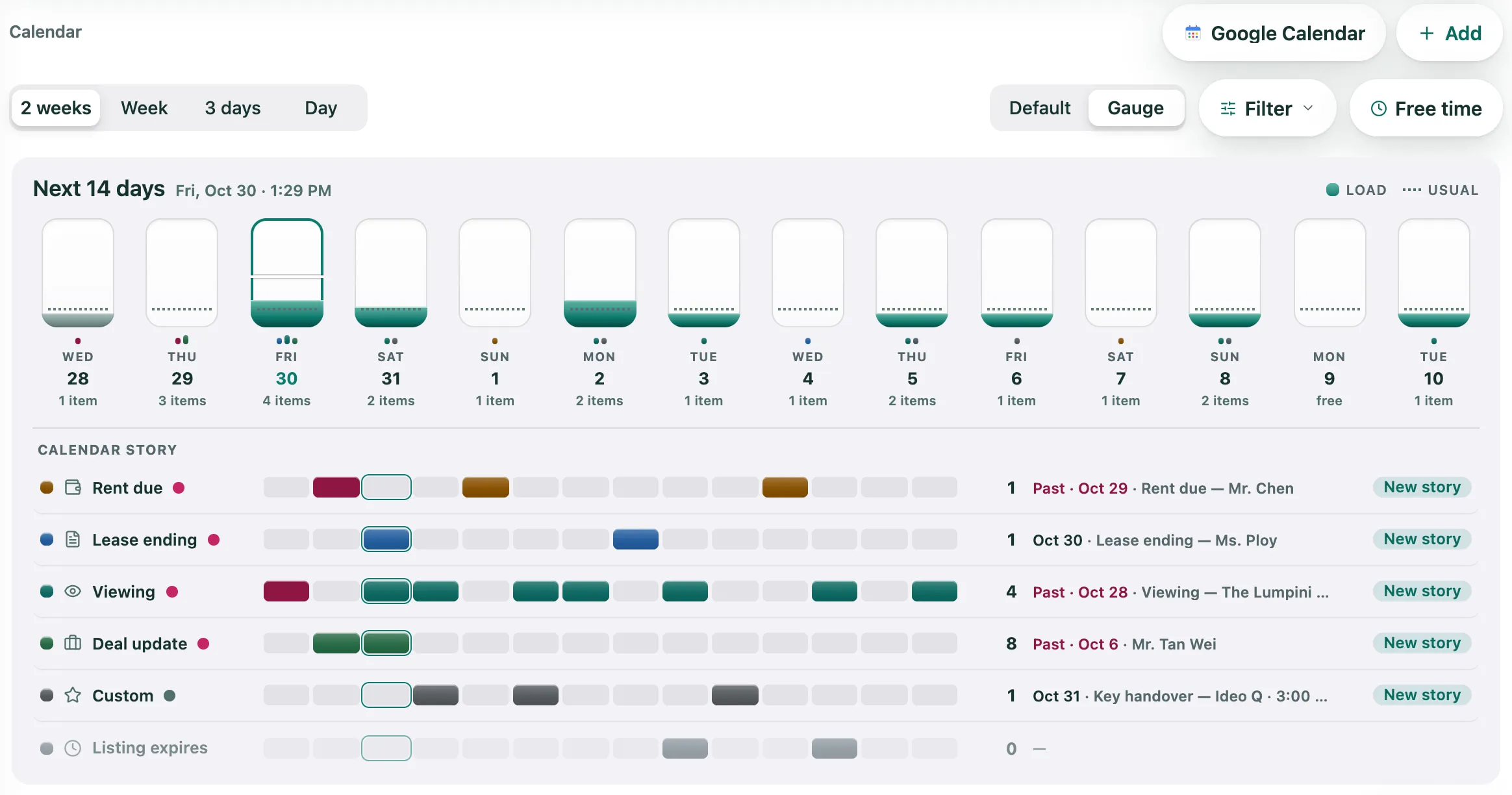
Task: Select the 2 weeks tab
Action: (56, 108)
